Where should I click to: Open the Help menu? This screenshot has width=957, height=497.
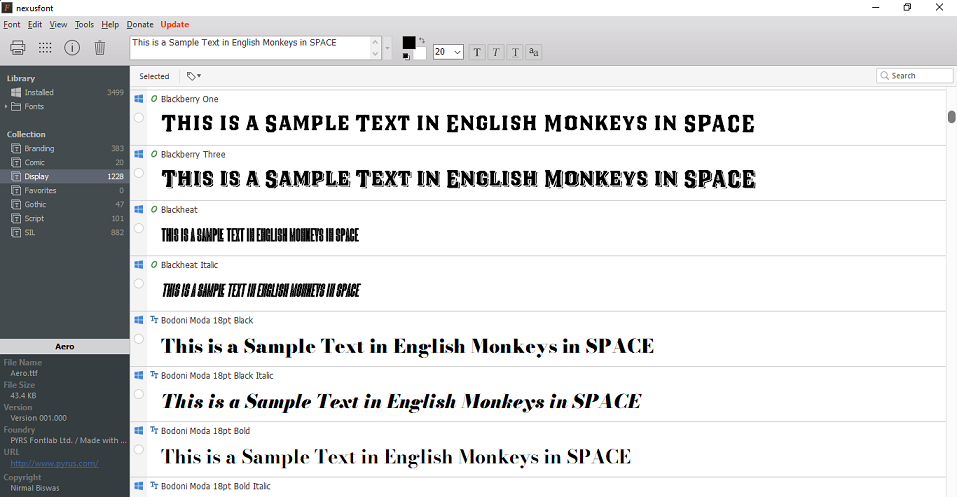coord(110,24)
